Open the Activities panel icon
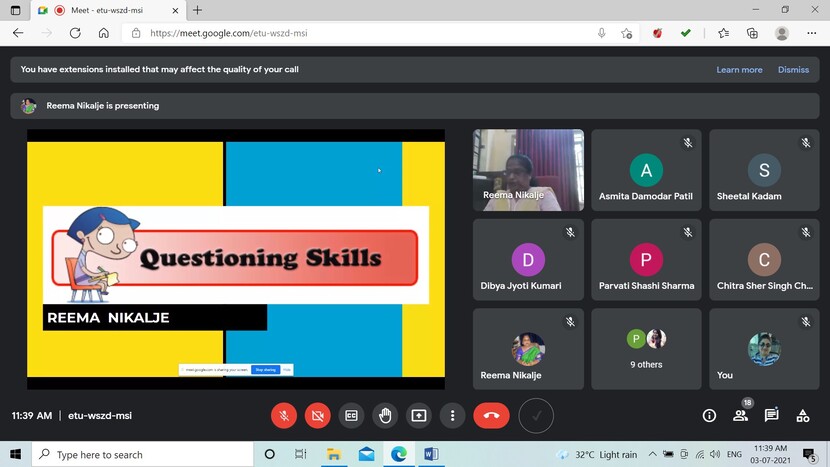Screen dimensions: 830x467 pyautogui.click(x=802, y=415)
